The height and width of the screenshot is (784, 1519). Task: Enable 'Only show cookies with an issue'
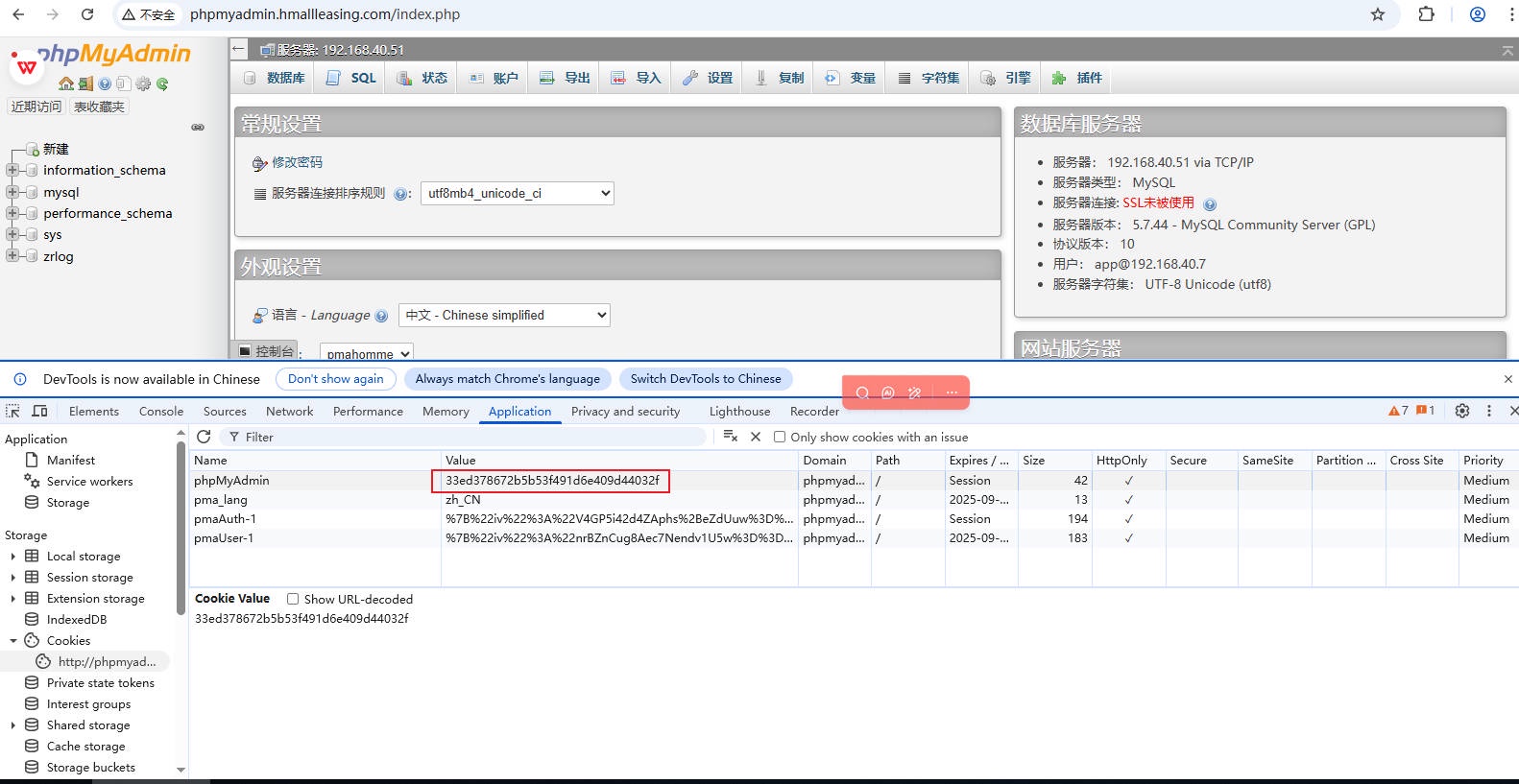tap(780, 437)
